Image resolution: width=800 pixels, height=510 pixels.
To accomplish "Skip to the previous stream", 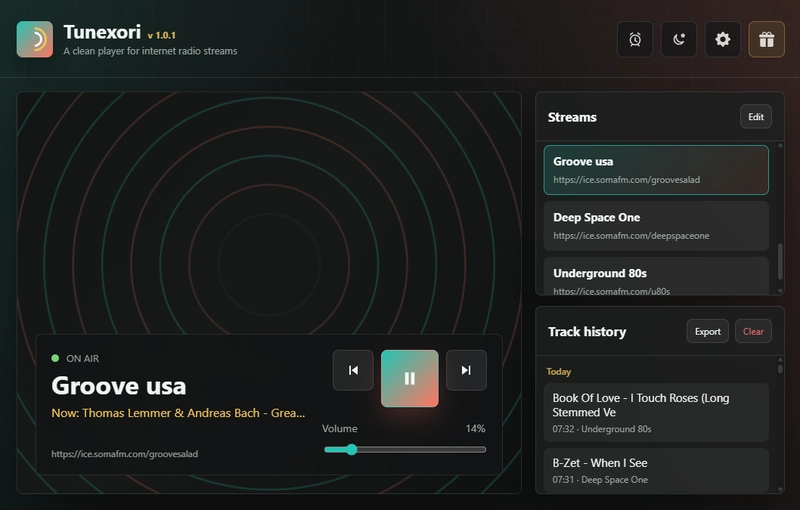I will (353, 370).
